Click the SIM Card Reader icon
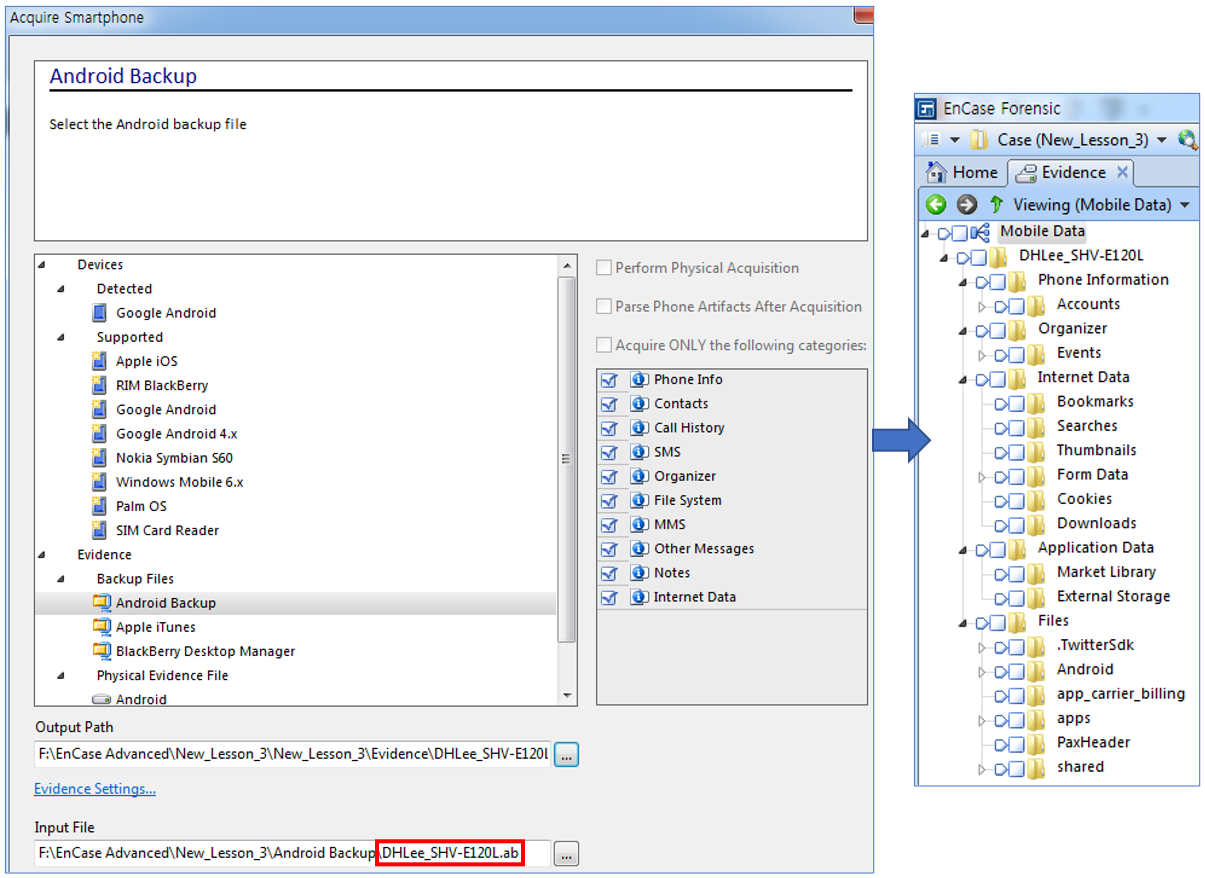 [x=99, y=530]
